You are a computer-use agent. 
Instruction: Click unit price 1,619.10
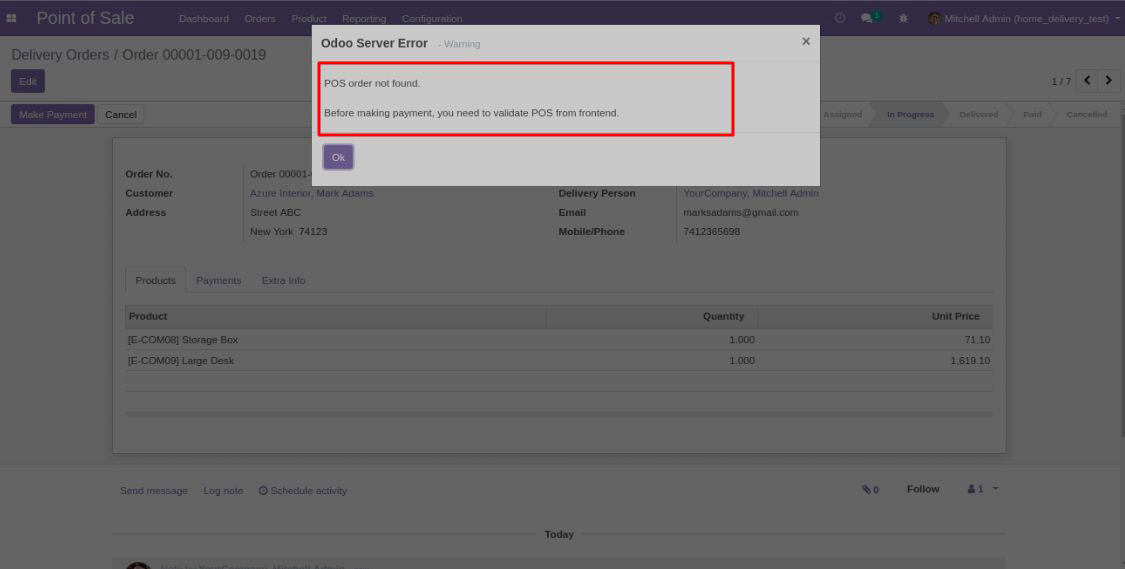pos(970,361)
